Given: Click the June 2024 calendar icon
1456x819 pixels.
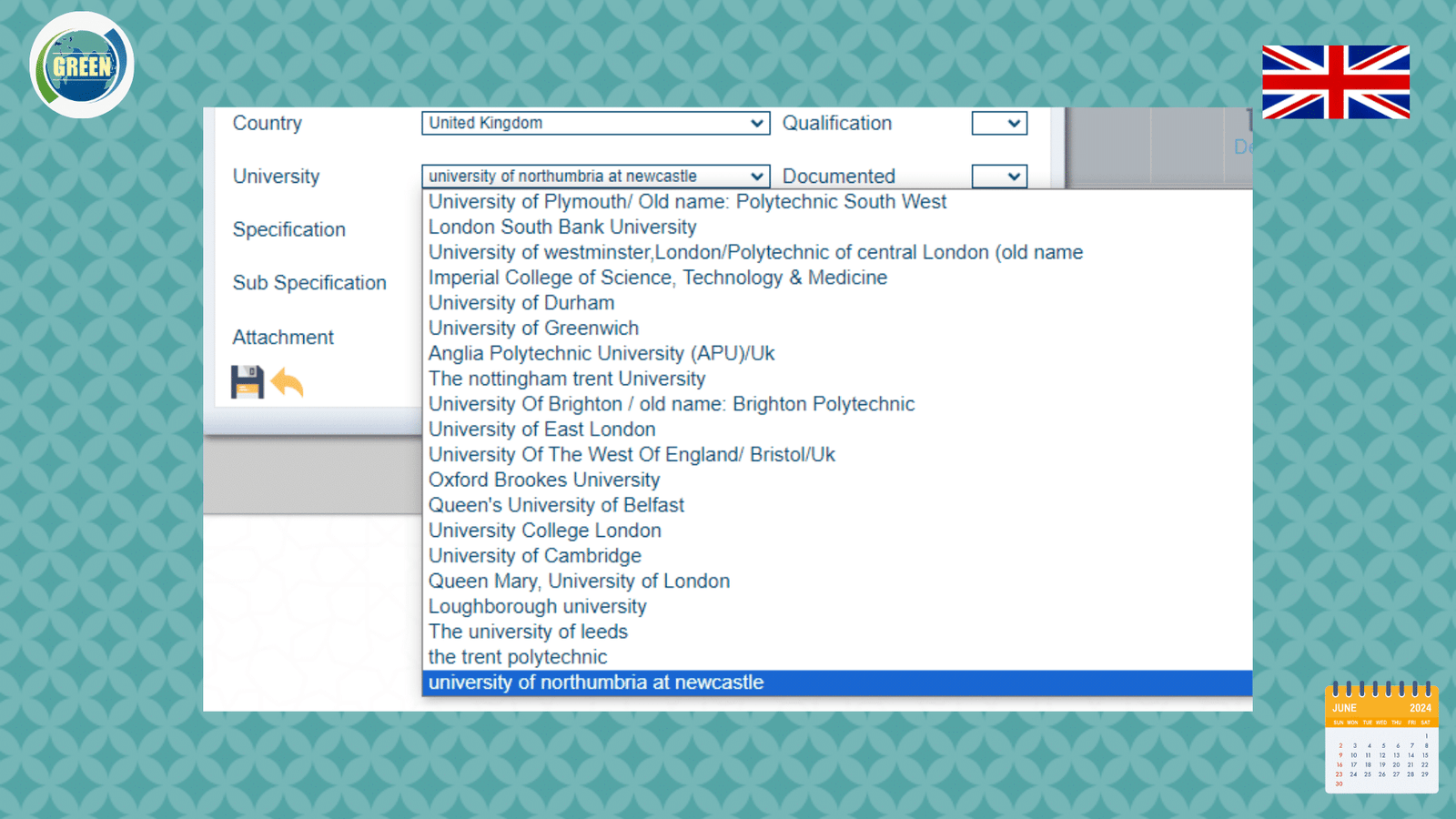Looking at the screenshot, I should click(x=1381, y=737).
